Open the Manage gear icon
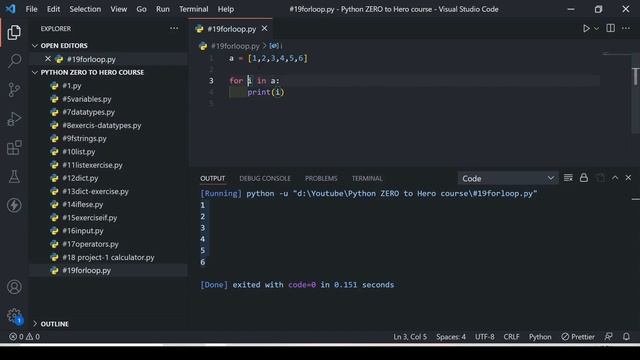 pyautogui.click(x=14, y=316)
